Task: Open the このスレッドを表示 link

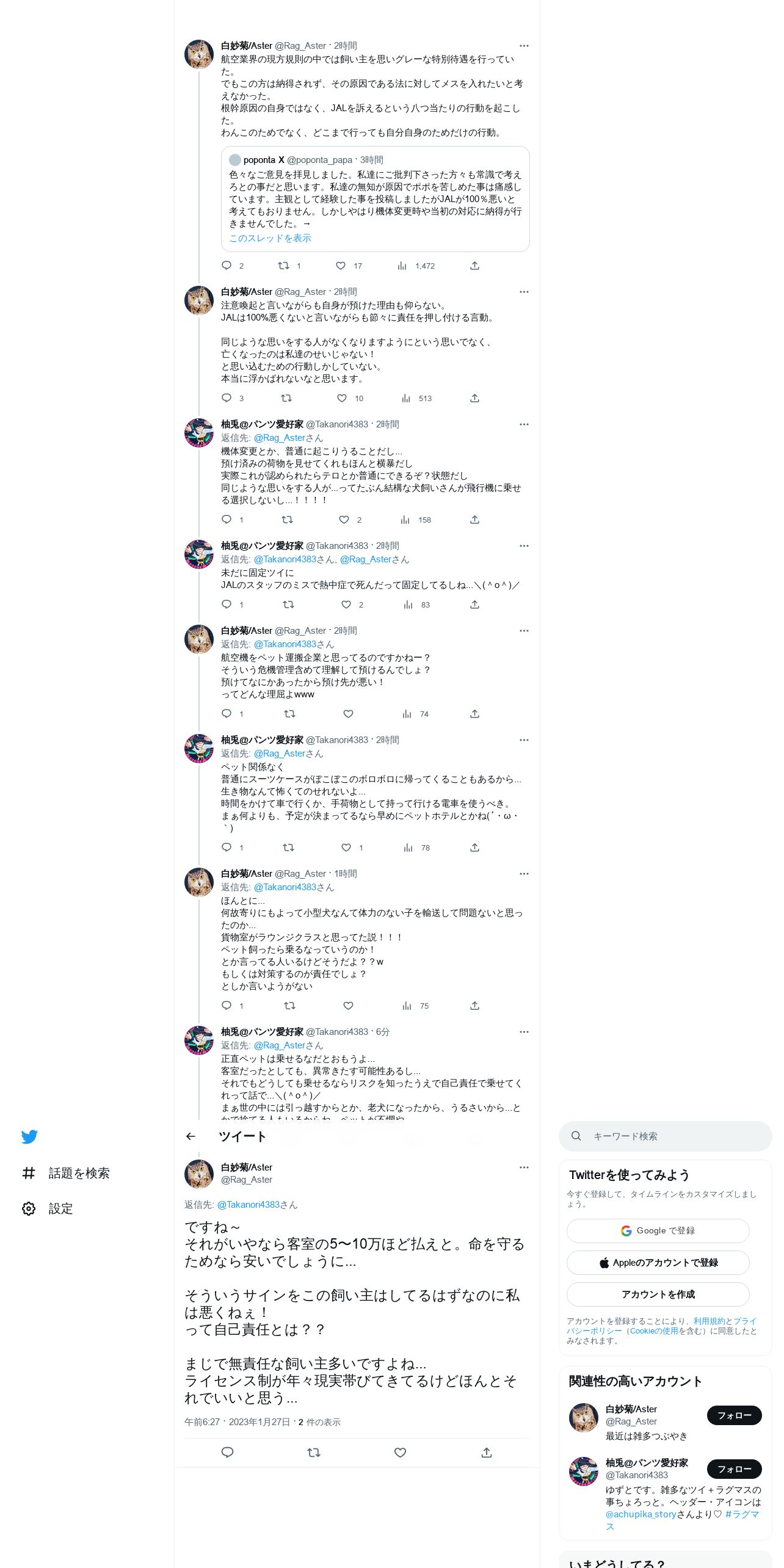Action: pyautogui.click(x=270, y=238)
